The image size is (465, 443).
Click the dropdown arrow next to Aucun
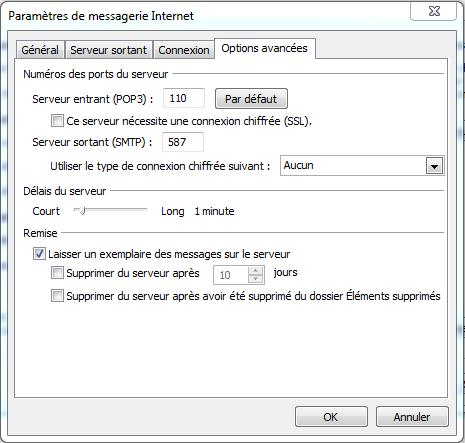tap(434, 166)
